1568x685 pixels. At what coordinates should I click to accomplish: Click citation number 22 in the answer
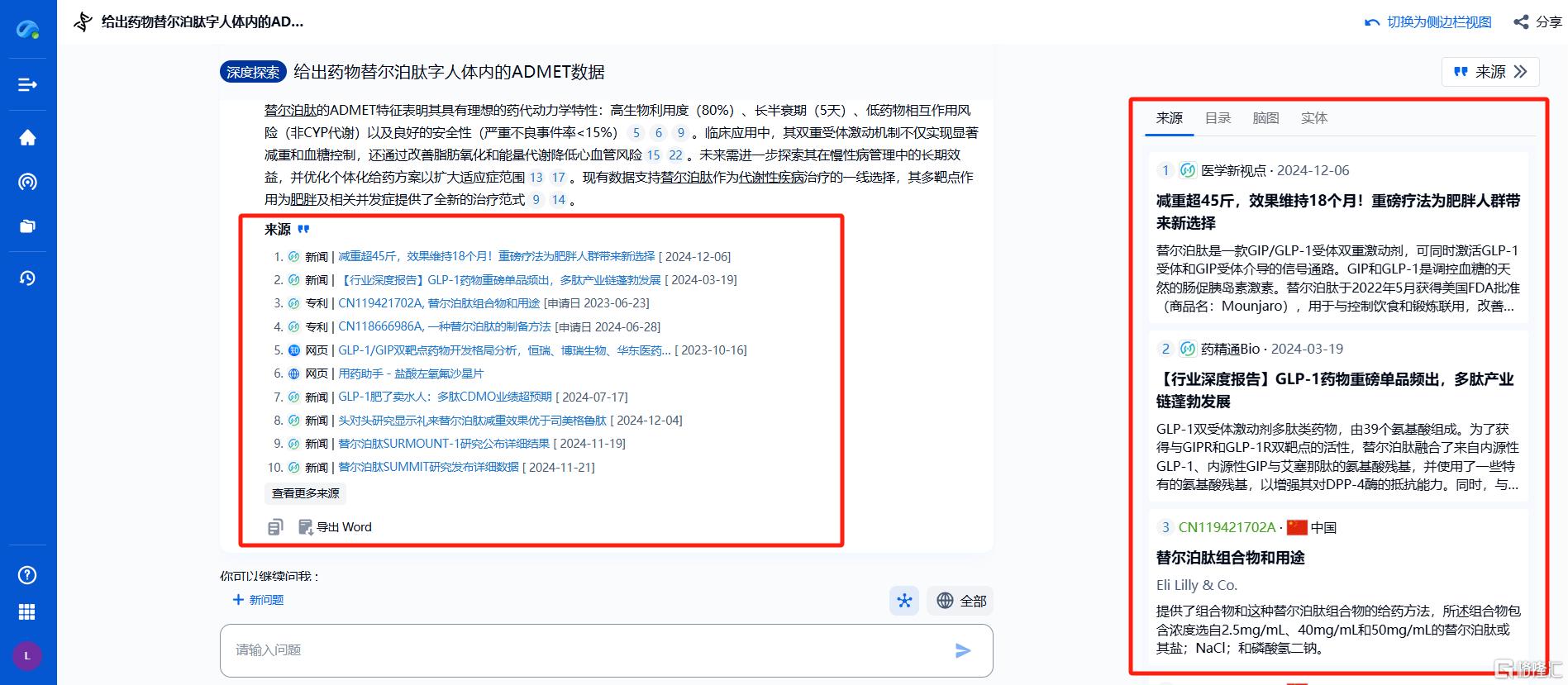675,155
